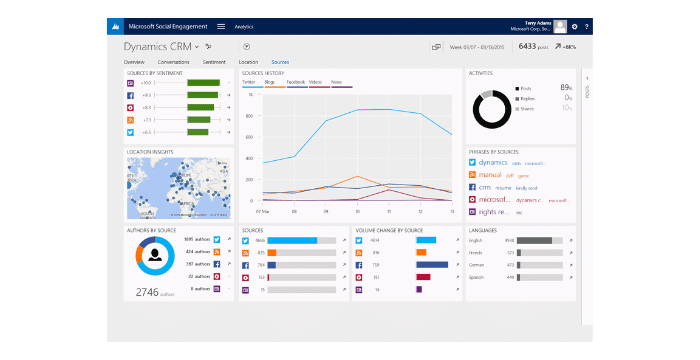Toggle Facebook series in Sources History legend
The image size is (700, 360).
297,83
